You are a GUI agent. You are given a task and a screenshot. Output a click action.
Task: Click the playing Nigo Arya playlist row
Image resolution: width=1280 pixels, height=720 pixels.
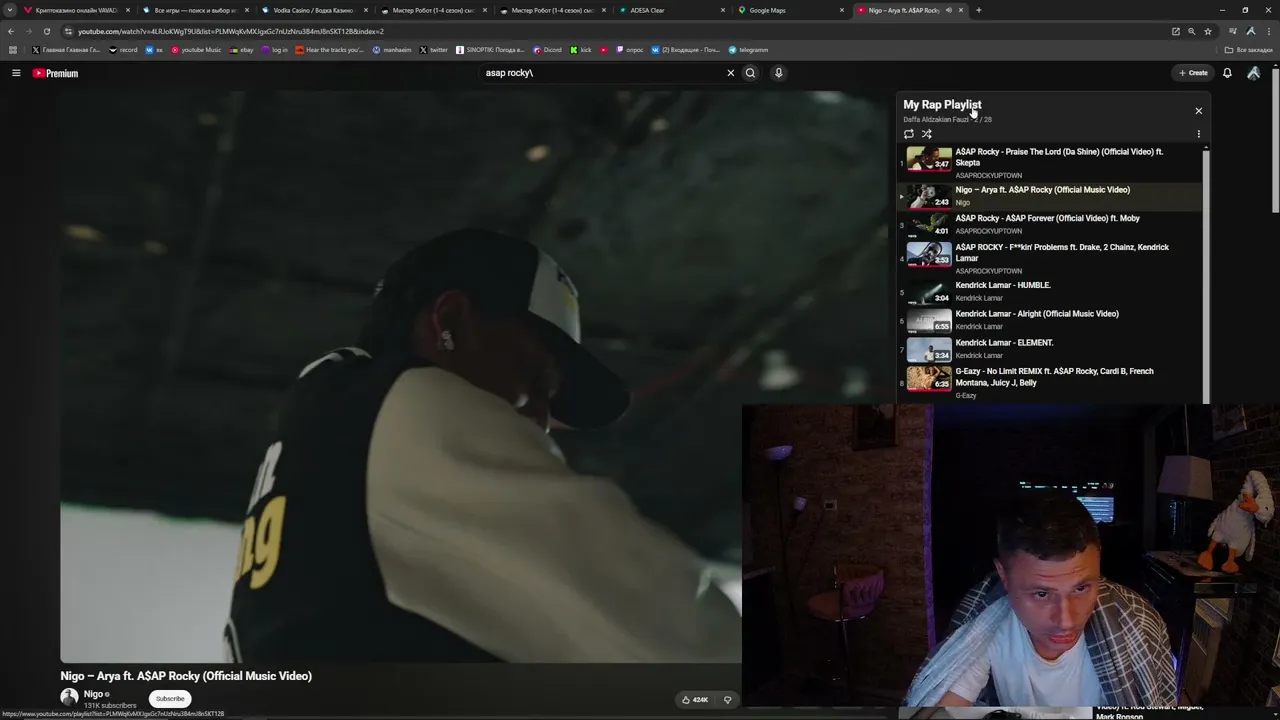[x=1052, y=196]
